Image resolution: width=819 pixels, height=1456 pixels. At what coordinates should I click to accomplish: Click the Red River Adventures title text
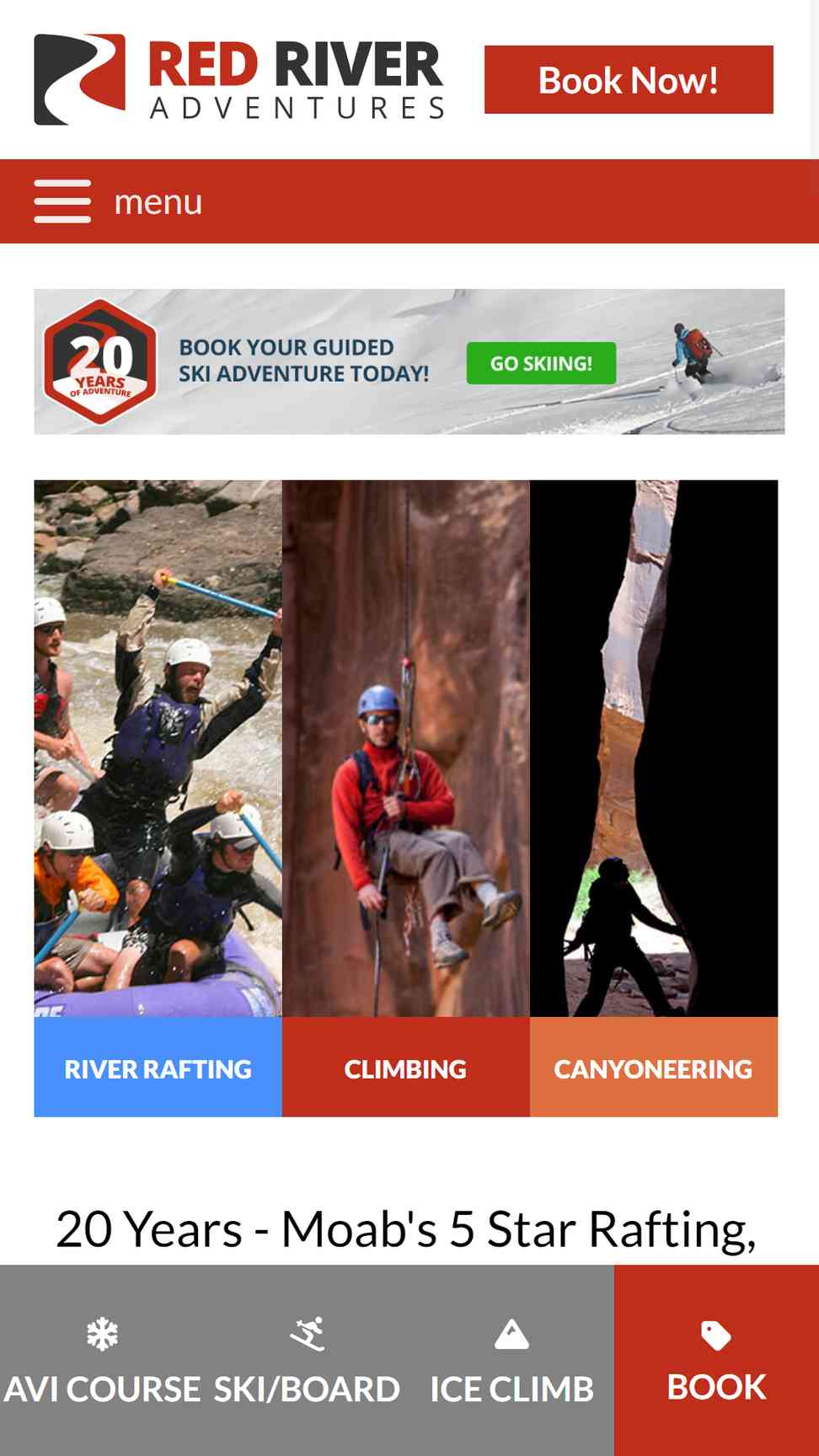(x=296, y=80)
